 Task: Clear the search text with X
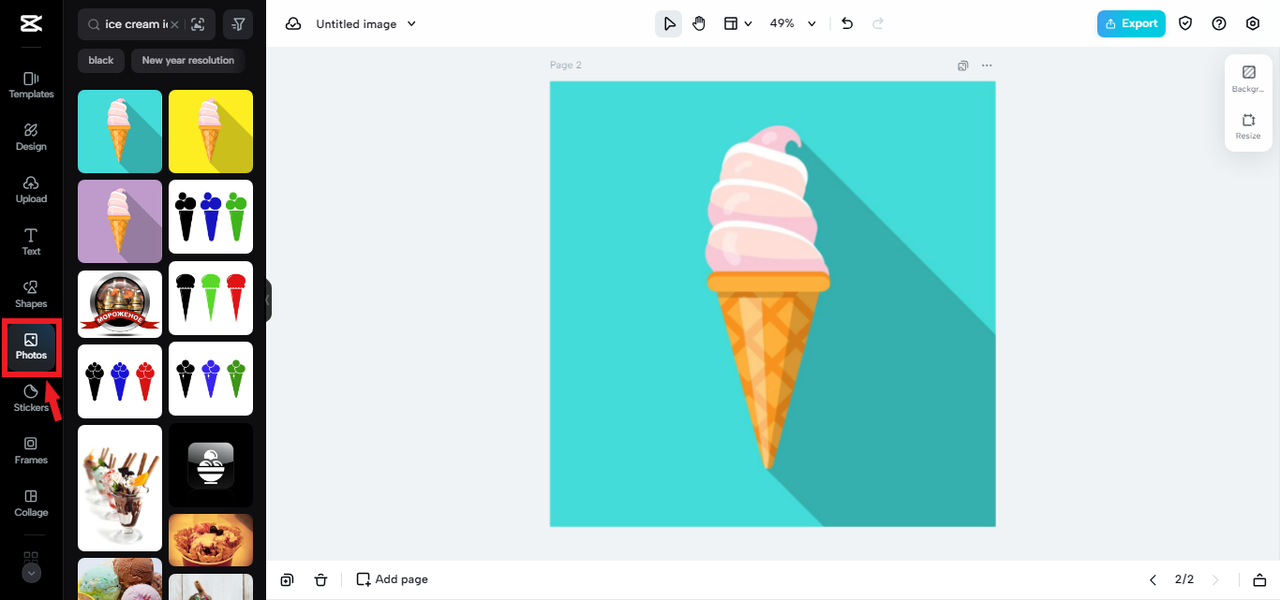point(175,24)
